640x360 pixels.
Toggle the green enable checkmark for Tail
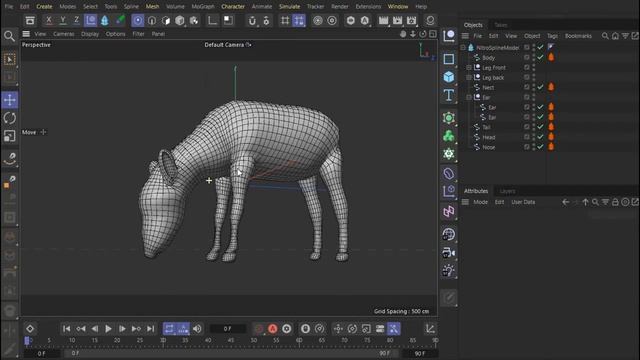[540, 127]
